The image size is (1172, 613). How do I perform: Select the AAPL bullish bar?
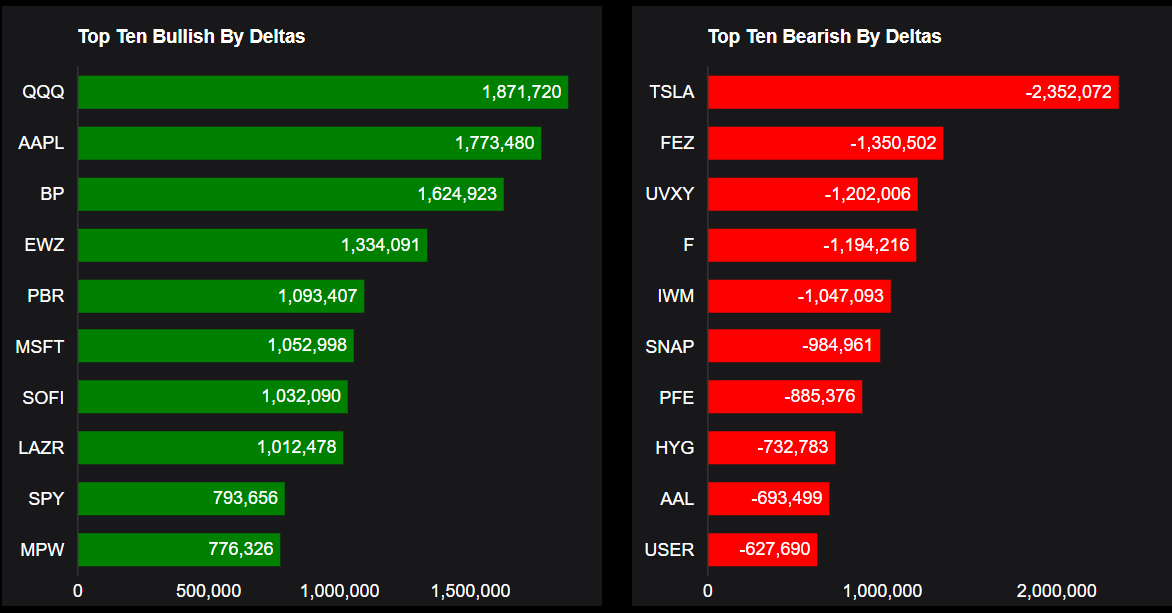click(x=309, y=143)
